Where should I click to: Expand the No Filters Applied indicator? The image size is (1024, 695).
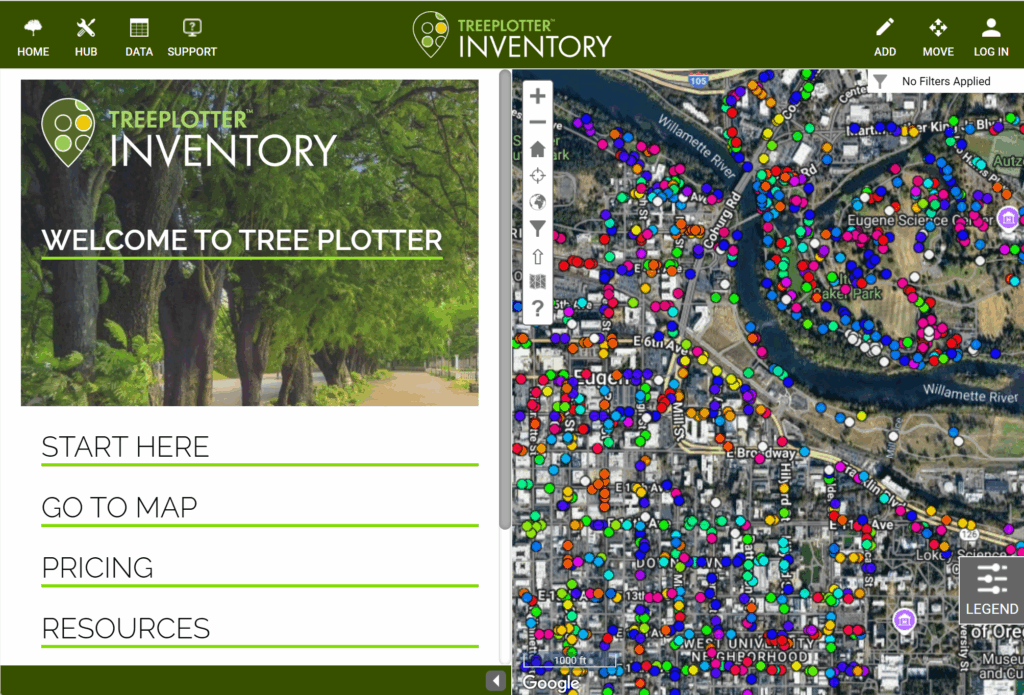click(944, 81)
